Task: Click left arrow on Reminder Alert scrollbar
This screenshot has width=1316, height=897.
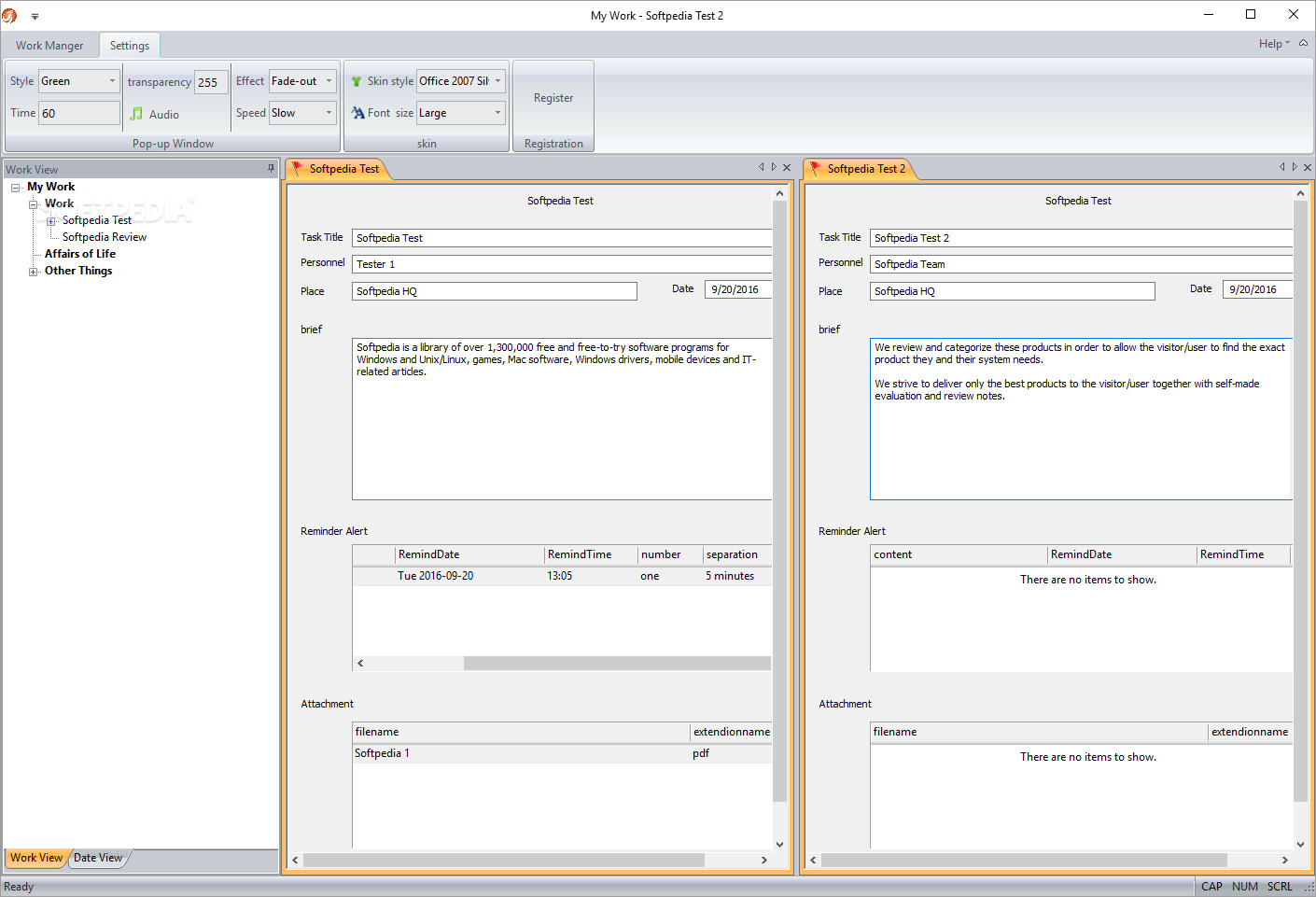Action: (360, 663)
